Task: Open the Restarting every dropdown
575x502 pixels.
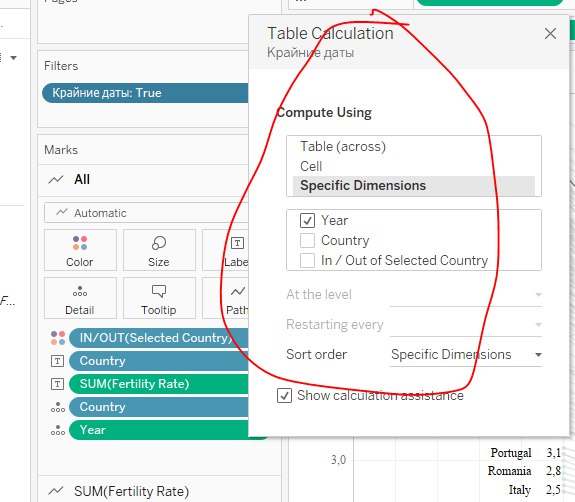Action: click(x=466, y=325)
